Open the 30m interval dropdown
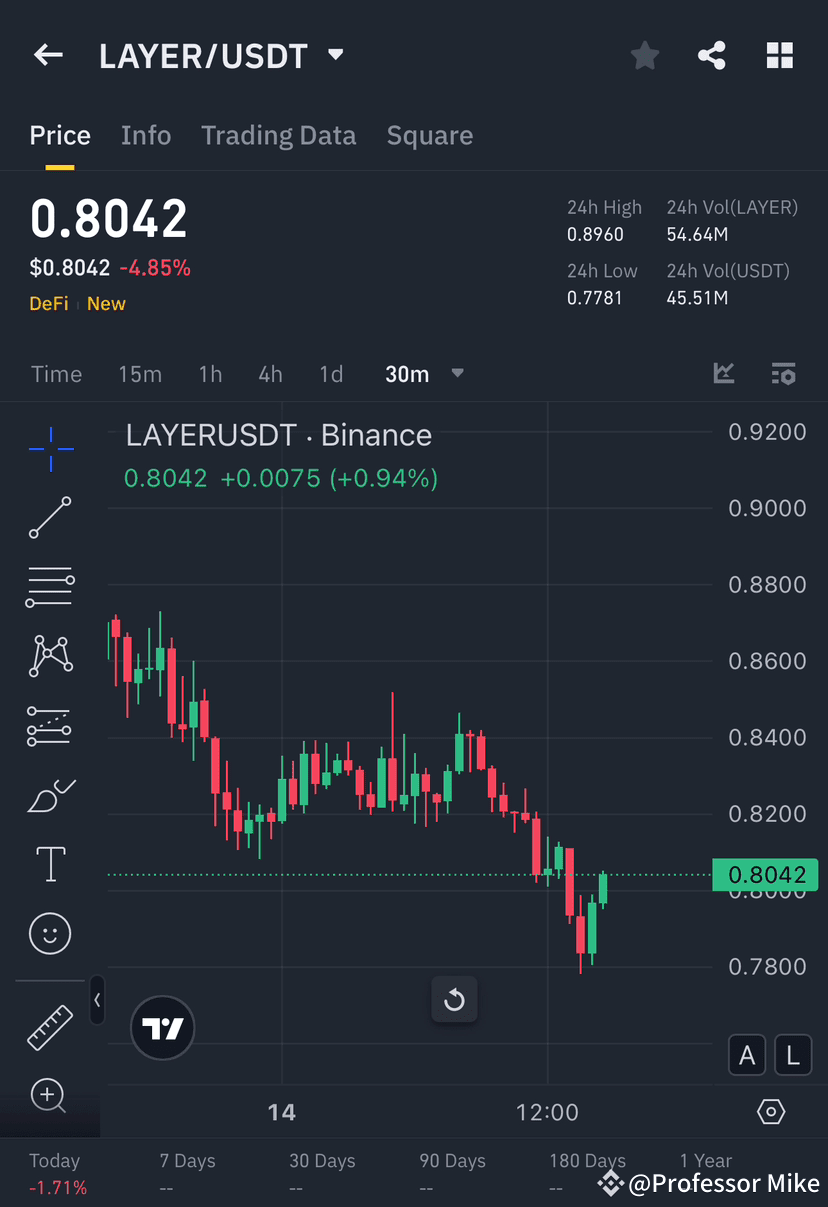The image size is (828, 1207). [425, 374]
